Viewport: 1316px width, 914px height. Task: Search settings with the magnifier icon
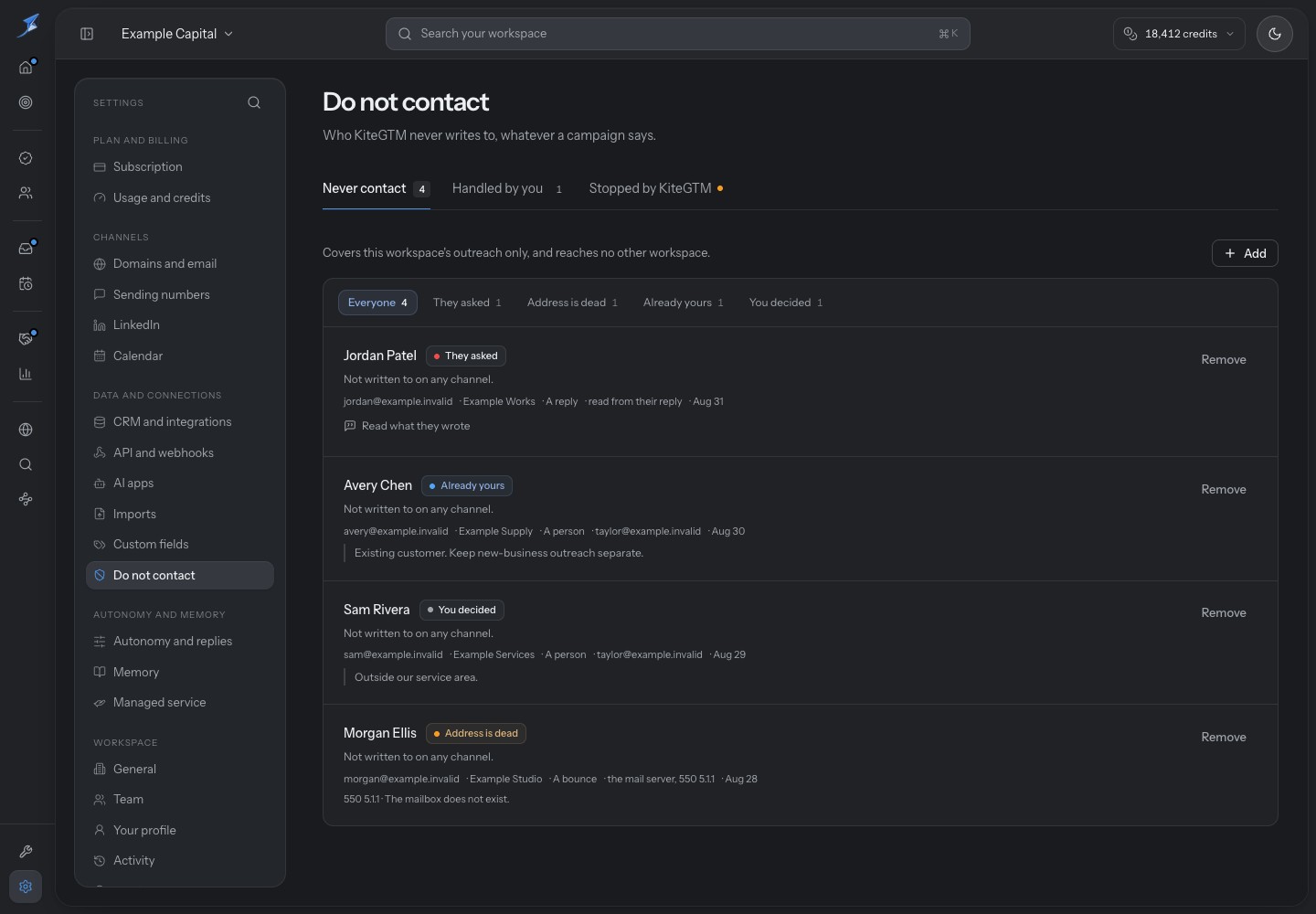click(254, 102)
